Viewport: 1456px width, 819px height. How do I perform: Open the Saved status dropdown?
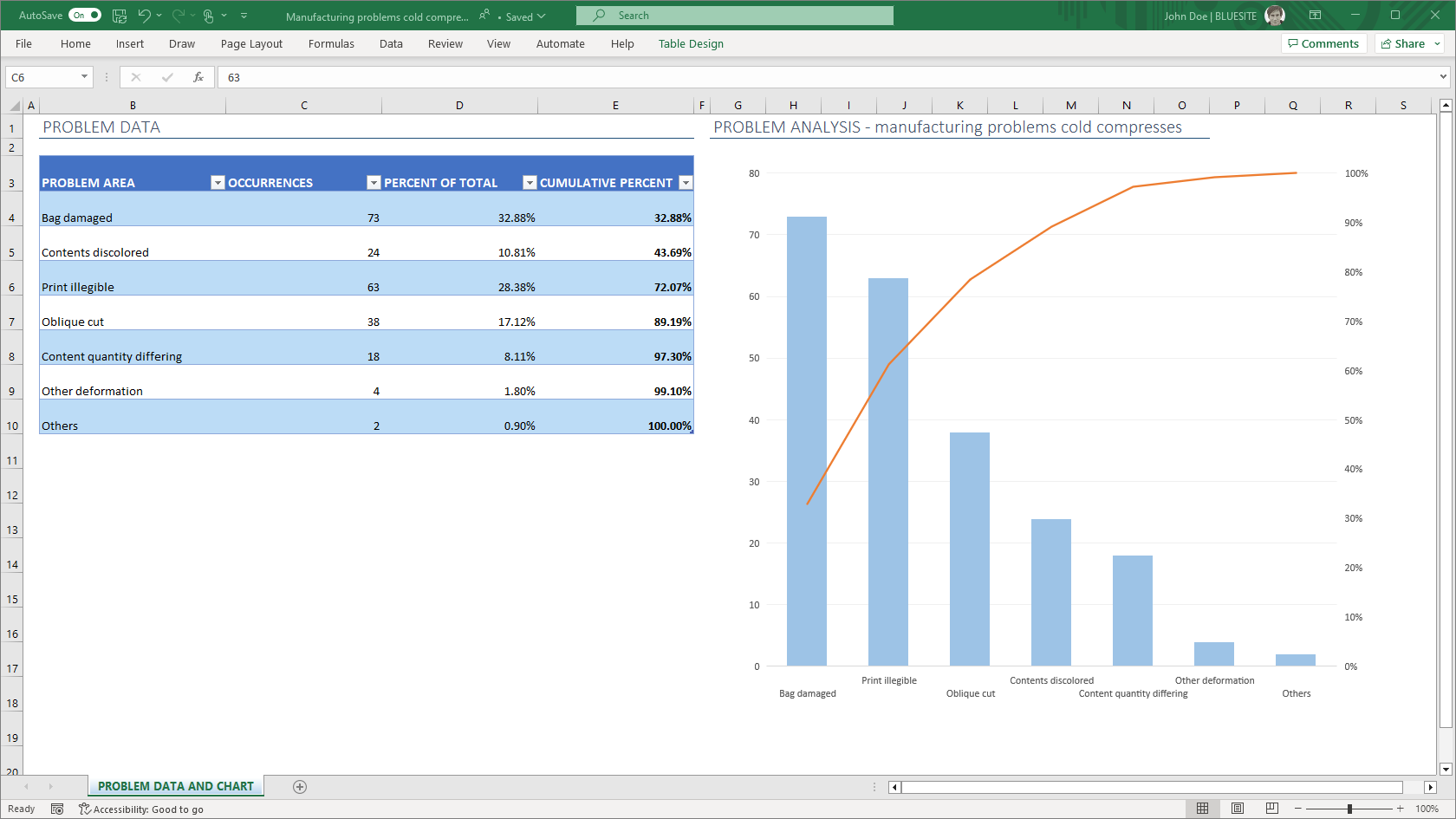pos(525,16)
